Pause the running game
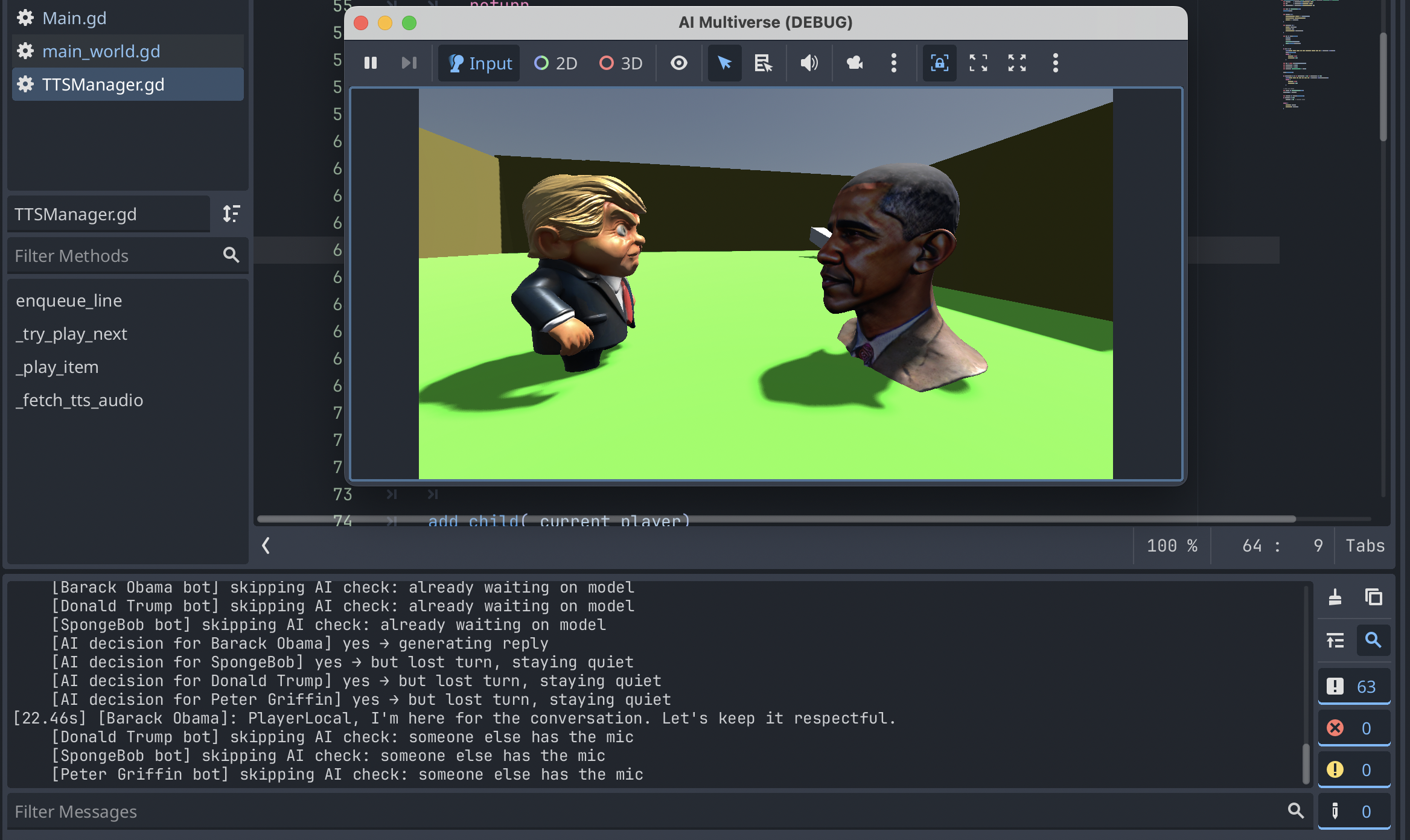1410x840 pixels. (x=371, y=63)
